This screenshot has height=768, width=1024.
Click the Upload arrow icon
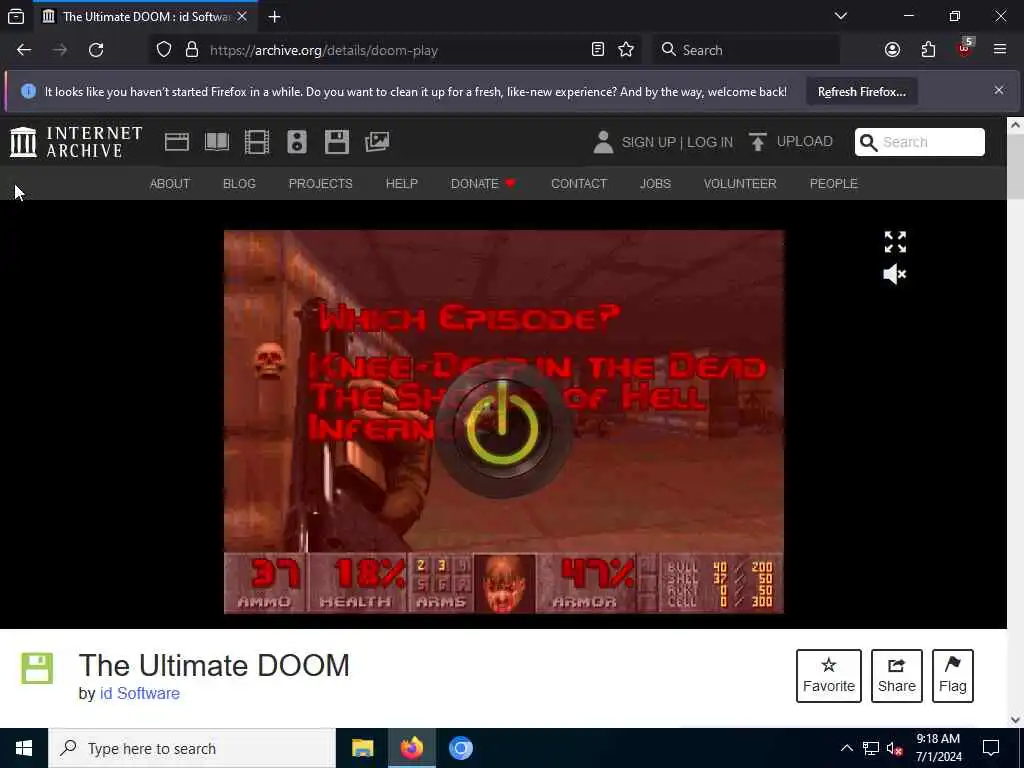[x=758, y=142]
